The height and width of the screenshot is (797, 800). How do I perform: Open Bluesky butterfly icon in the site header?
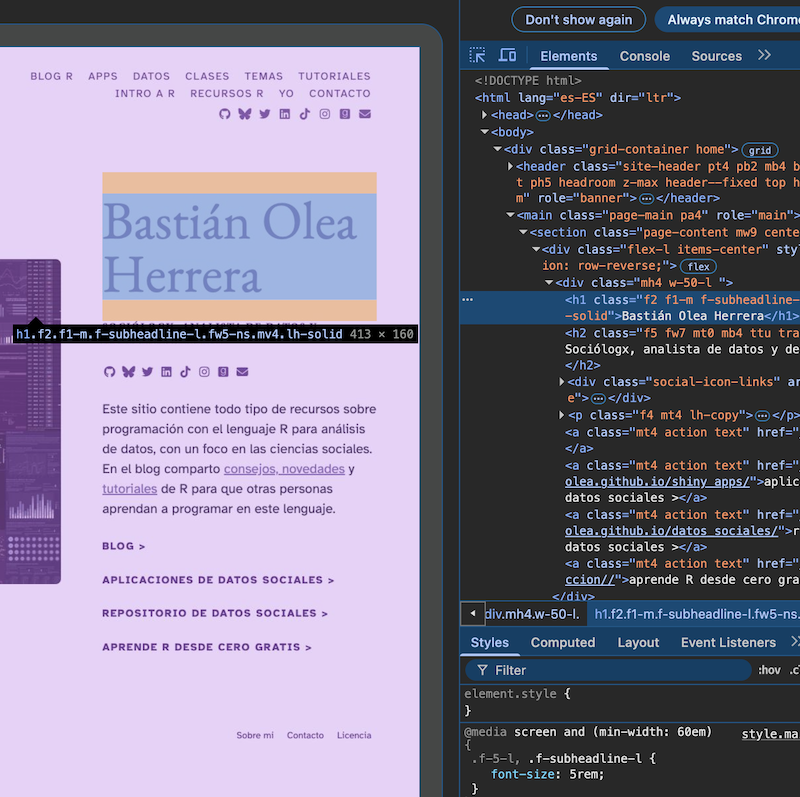tap(244, 114)
